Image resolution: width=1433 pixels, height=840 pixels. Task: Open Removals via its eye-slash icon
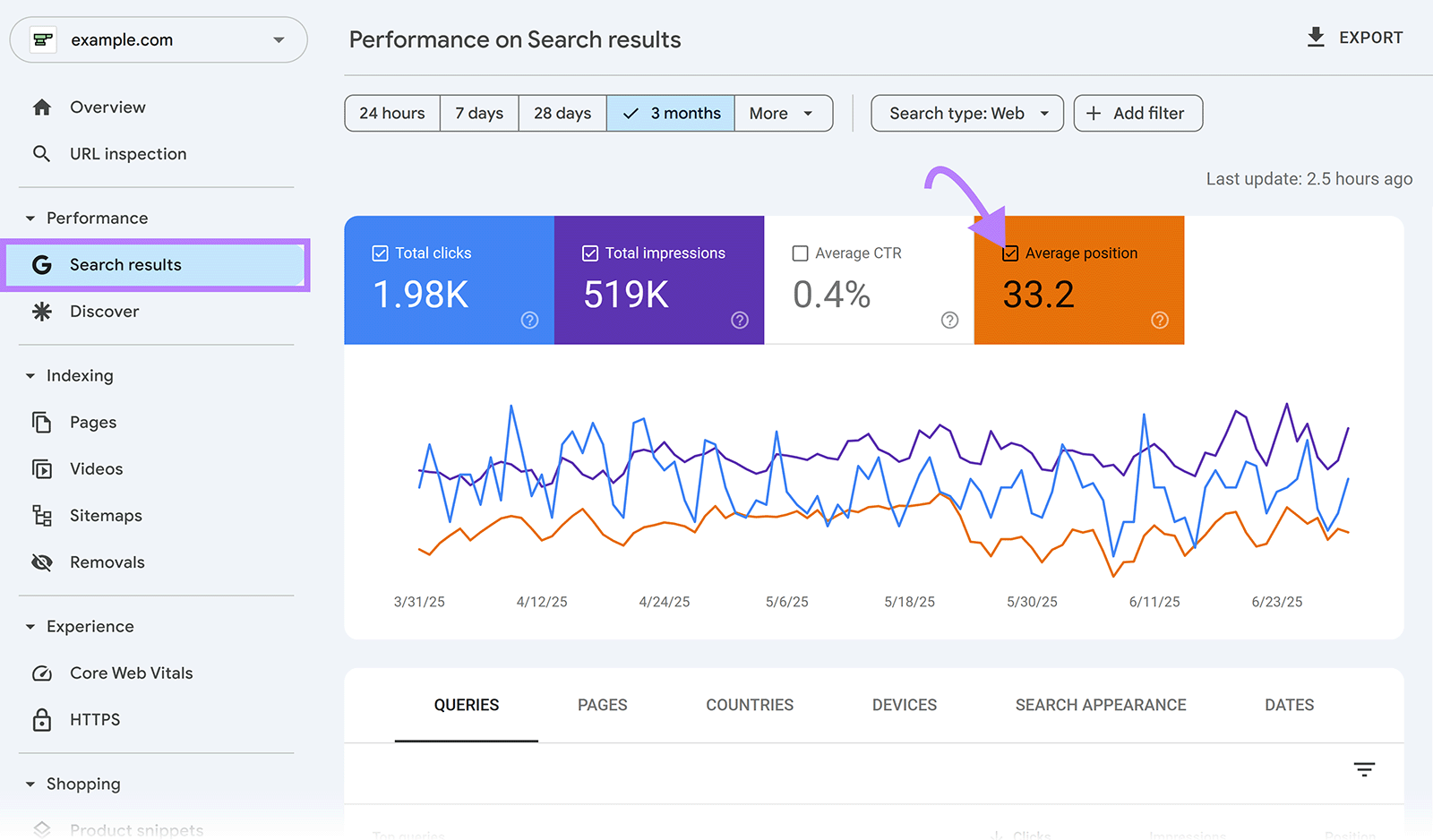[x=42, y=561]
